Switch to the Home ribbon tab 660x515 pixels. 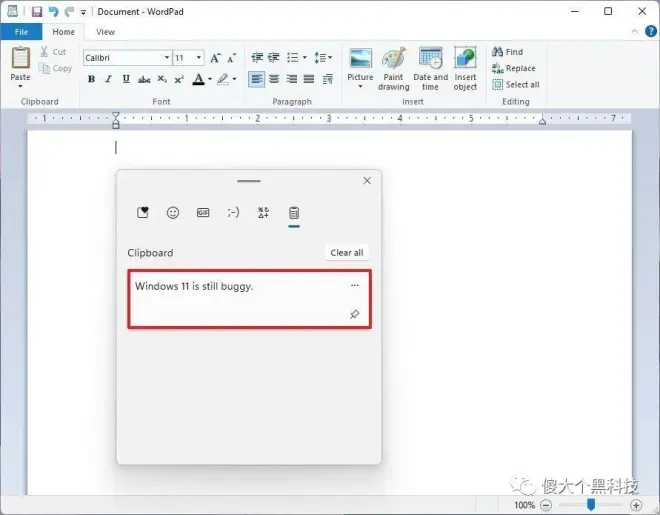(64, 32)
